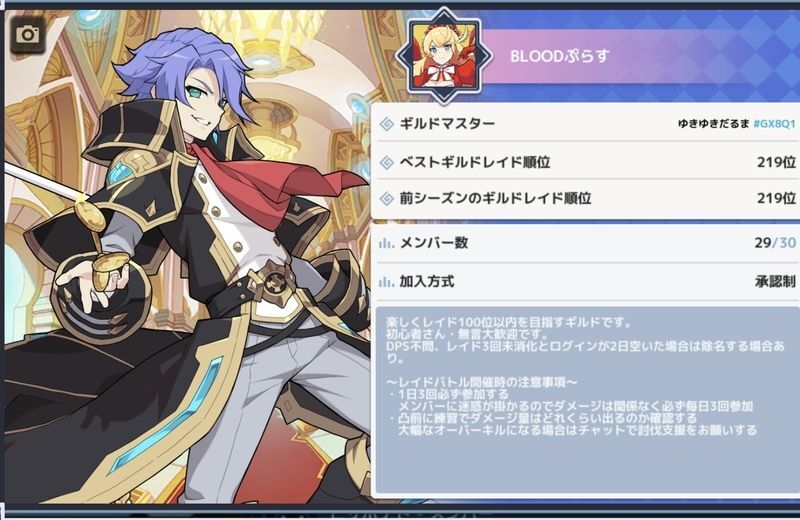Tap the camera screenshot icon
The width and height of the screenshot is (800, 520).
(28, 35)
